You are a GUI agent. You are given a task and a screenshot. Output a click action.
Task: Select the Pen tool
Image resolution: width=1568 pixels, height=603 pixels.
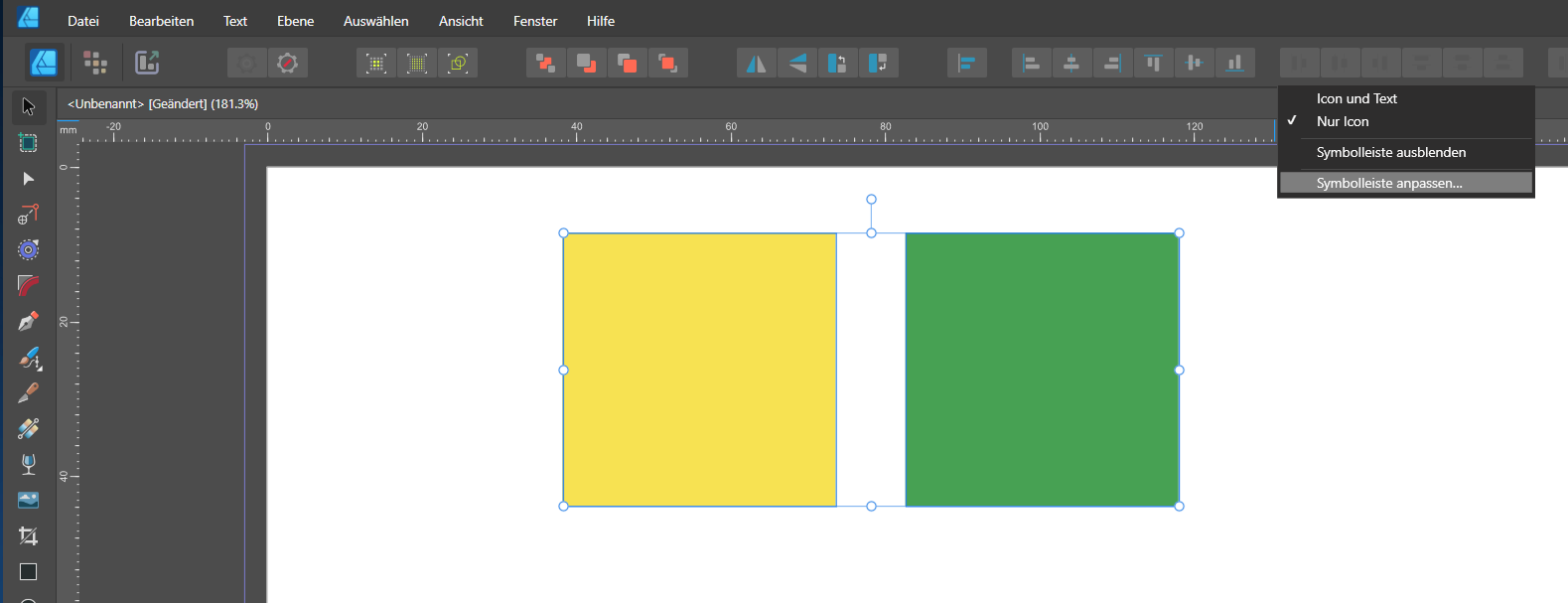tap(29, 322)
